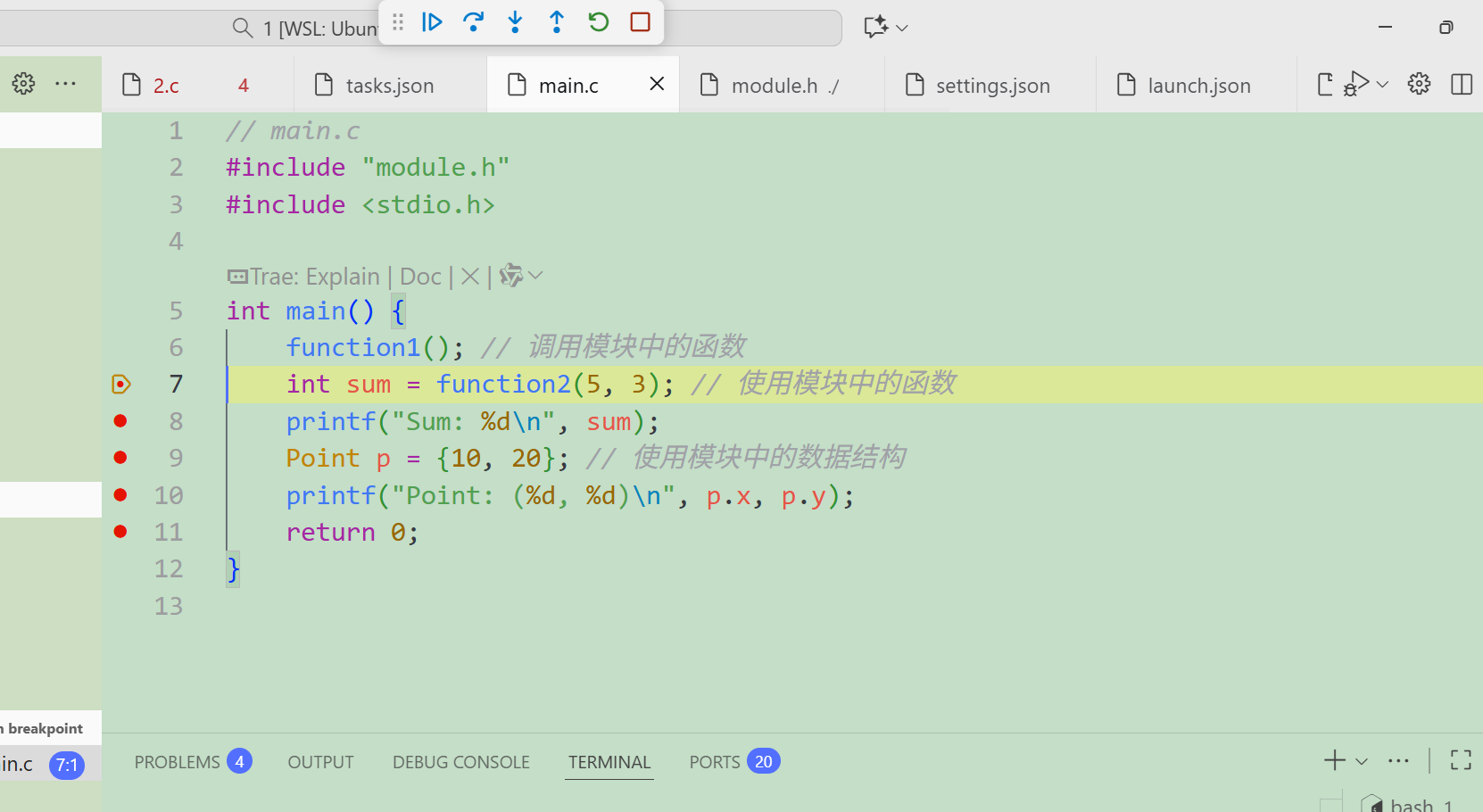
Task: Expand the AI chat dropdown arrow
Action: coord(902,28)
